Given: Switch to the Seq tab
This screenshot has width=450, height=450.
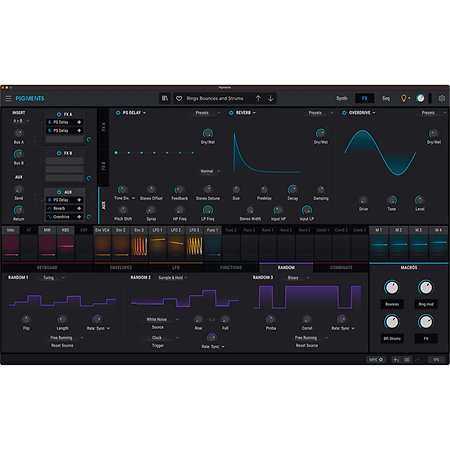Looking at the screenshot, I should click(x=386, y=98).
